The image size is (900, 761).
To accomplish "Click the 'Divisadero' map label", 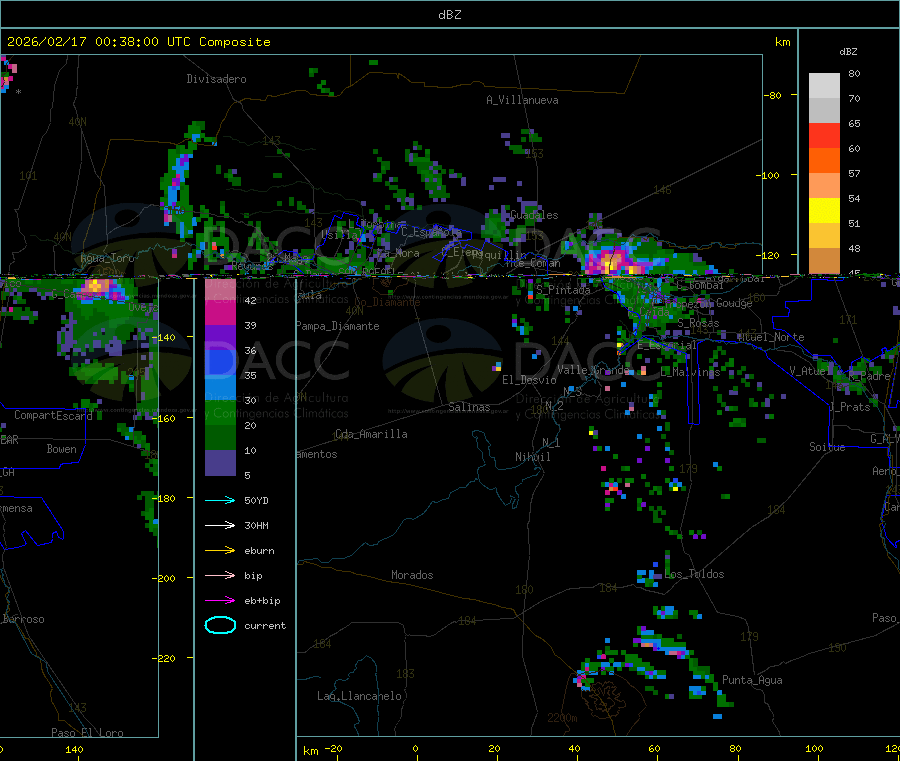I will (216, 79).
